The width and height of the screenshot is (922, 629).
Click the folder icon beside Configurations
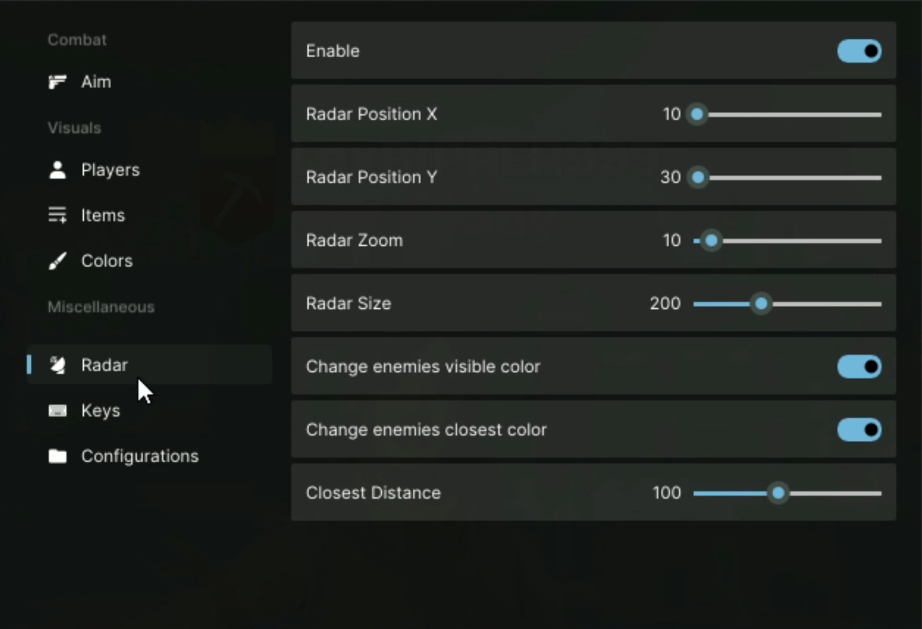pyautogui.click(x=58, y=456)
